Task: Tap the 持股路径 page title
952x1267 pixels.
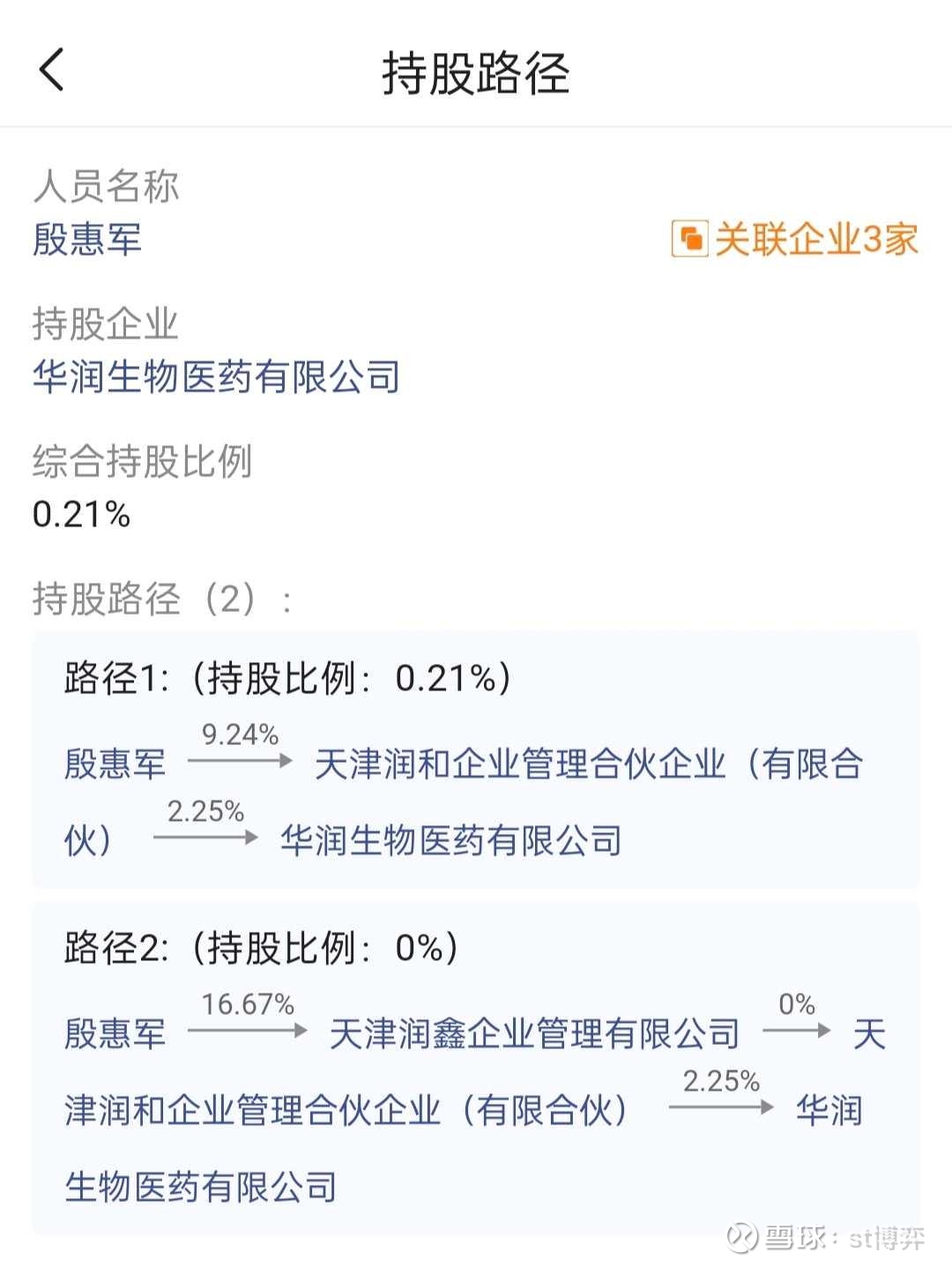Action: (x=475, y=72)
